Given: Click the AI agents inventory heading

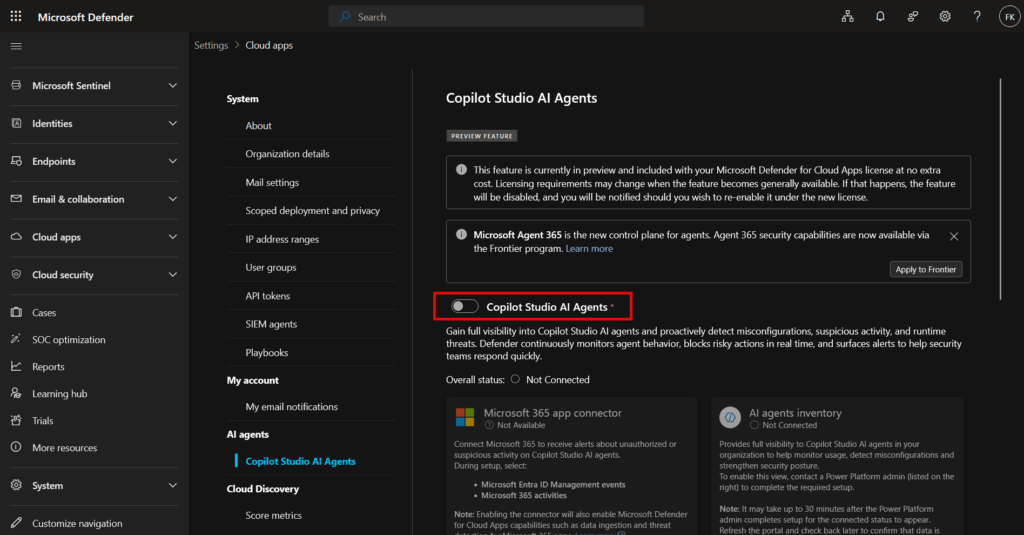Looking at the screenshot, I should click(x=795, y=413).
